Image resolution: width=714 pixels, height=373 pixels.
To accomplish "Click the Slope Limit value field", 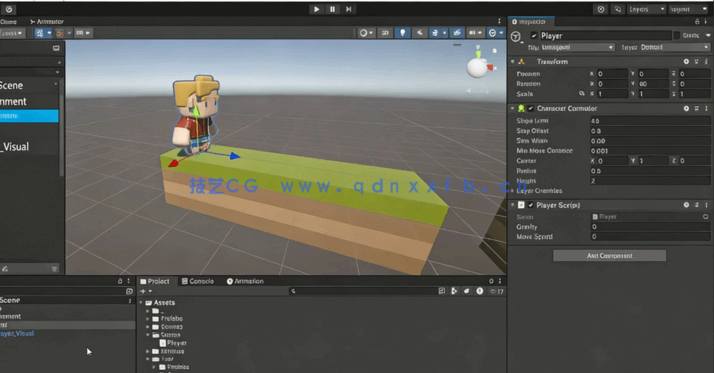I will [x=650, y=121].
